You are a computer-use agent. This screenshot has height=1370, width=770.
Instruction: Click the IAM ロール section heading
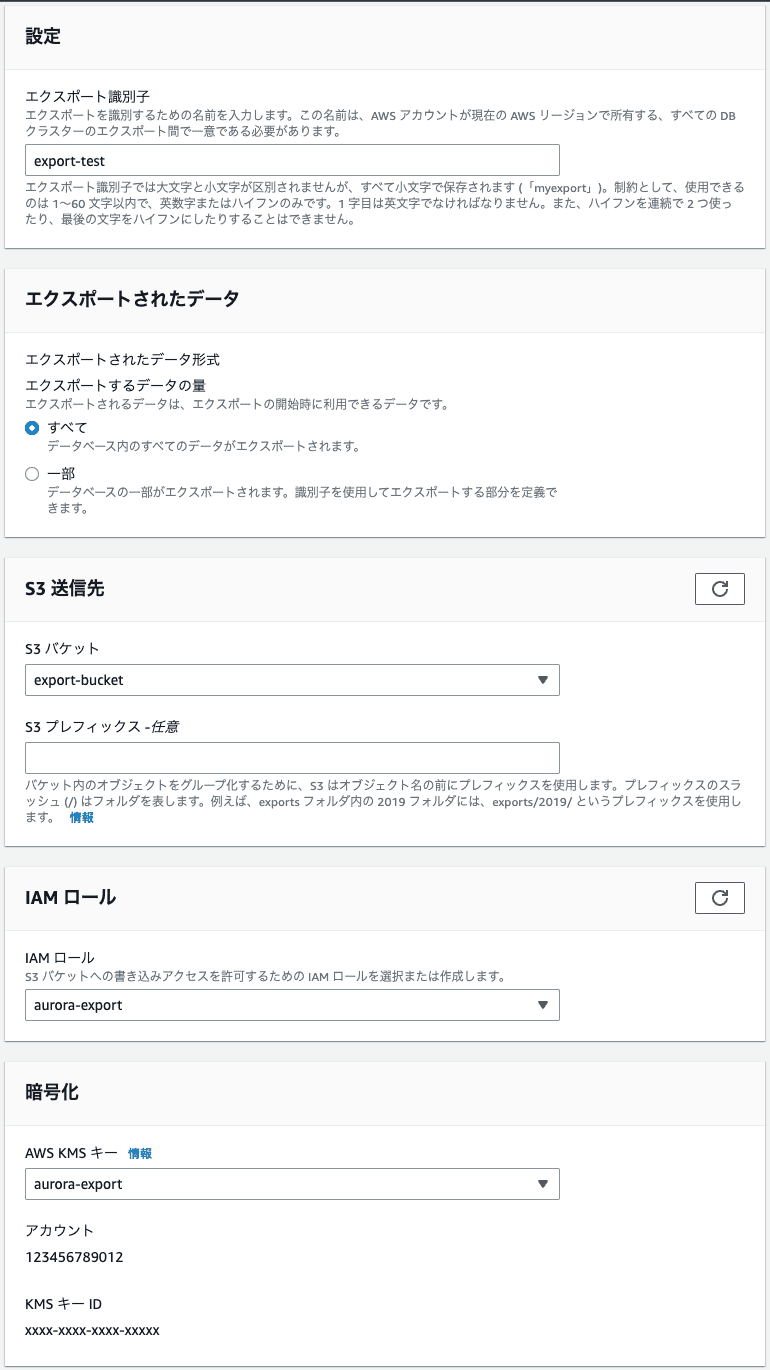[x=70, y=898]
